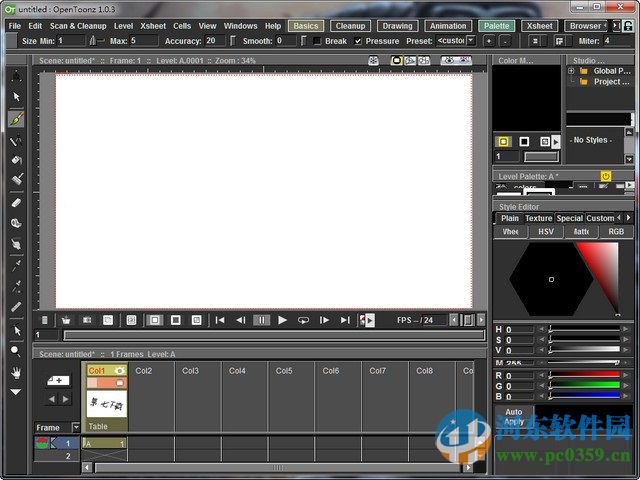Add a brush preset with plus button
Viewport: 640px width, 480px height.
489,41
